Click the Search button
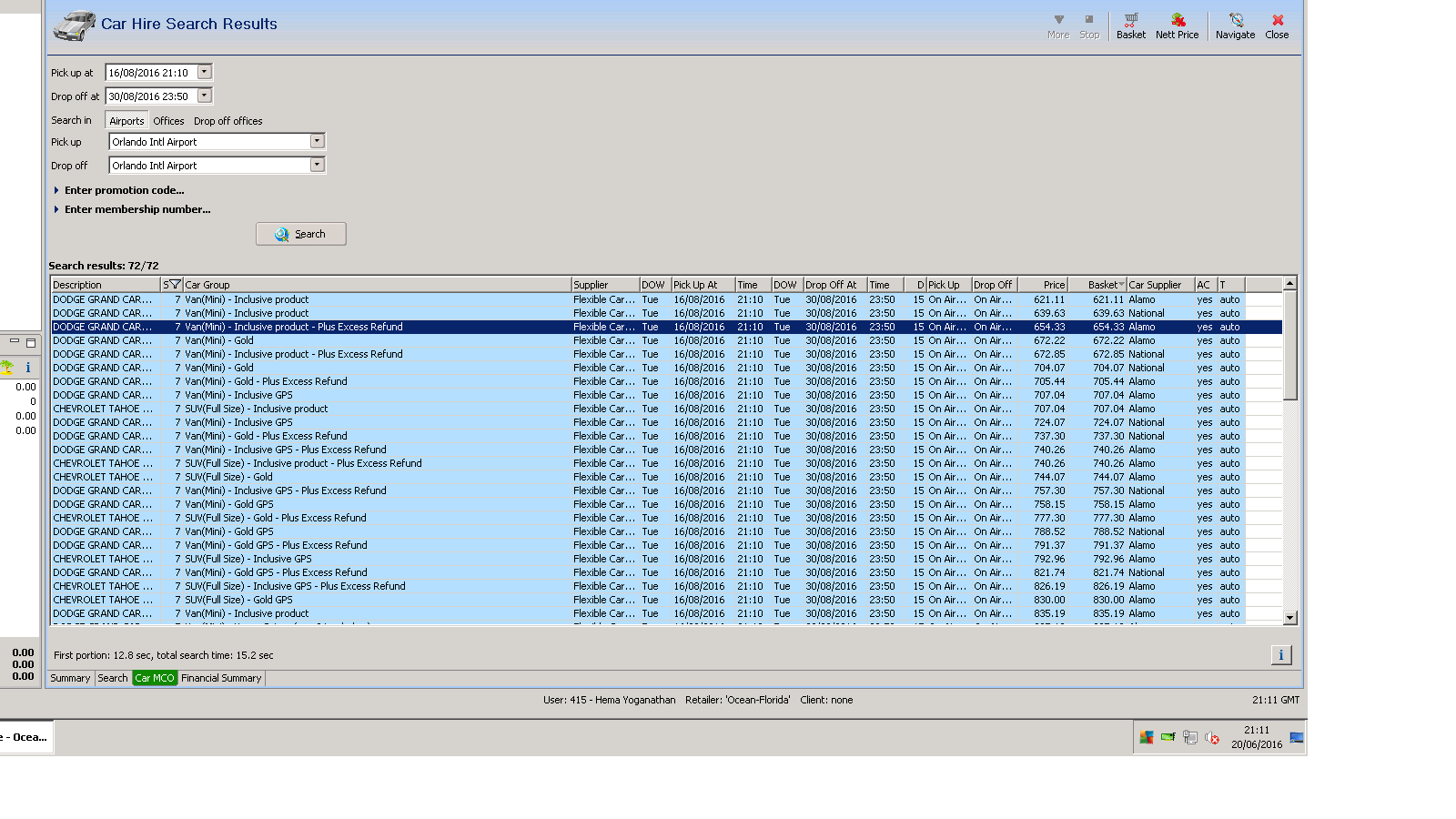 click(x=301, y=234)
